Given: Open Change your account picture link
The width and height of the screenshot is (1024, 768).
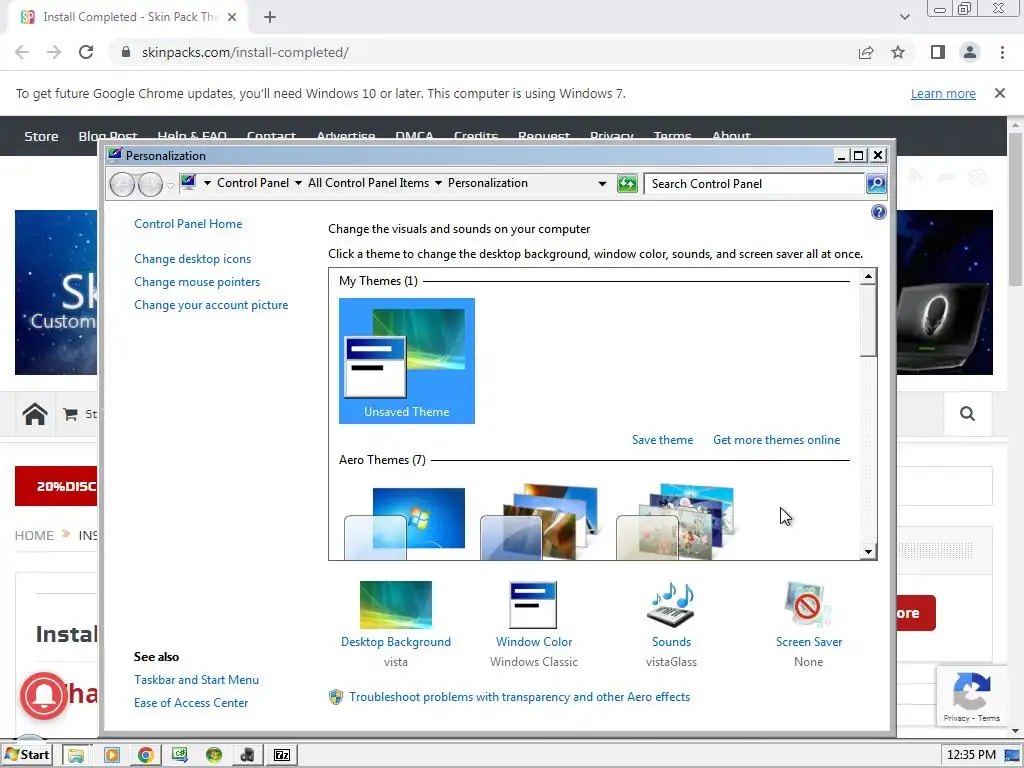Looking at the screenshot, I should pos(211,305).
